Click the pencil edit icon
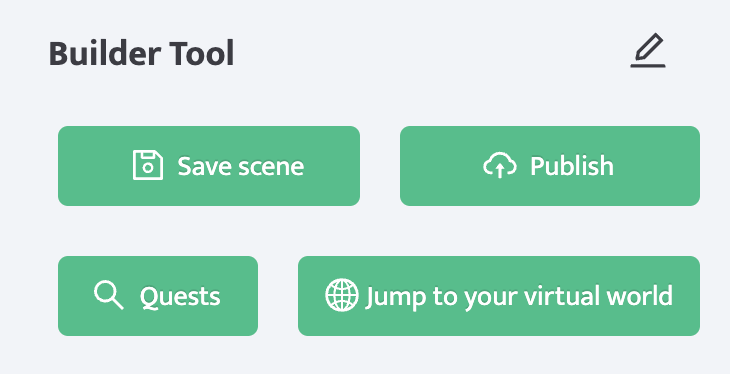 pyautogui.click(x=648, y=50)
